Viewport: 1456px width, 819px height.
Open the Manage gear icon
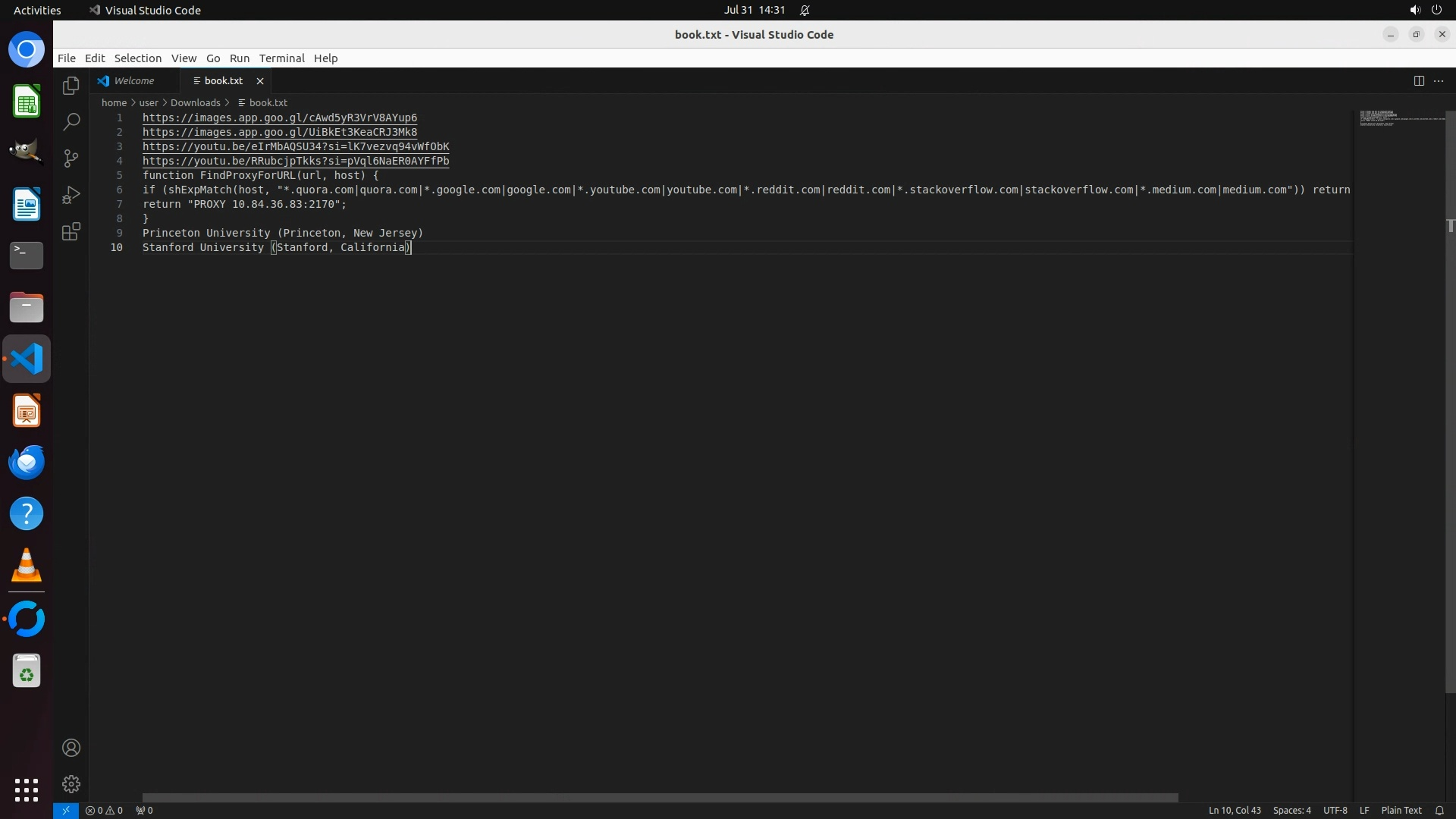[x=71, y=784]
